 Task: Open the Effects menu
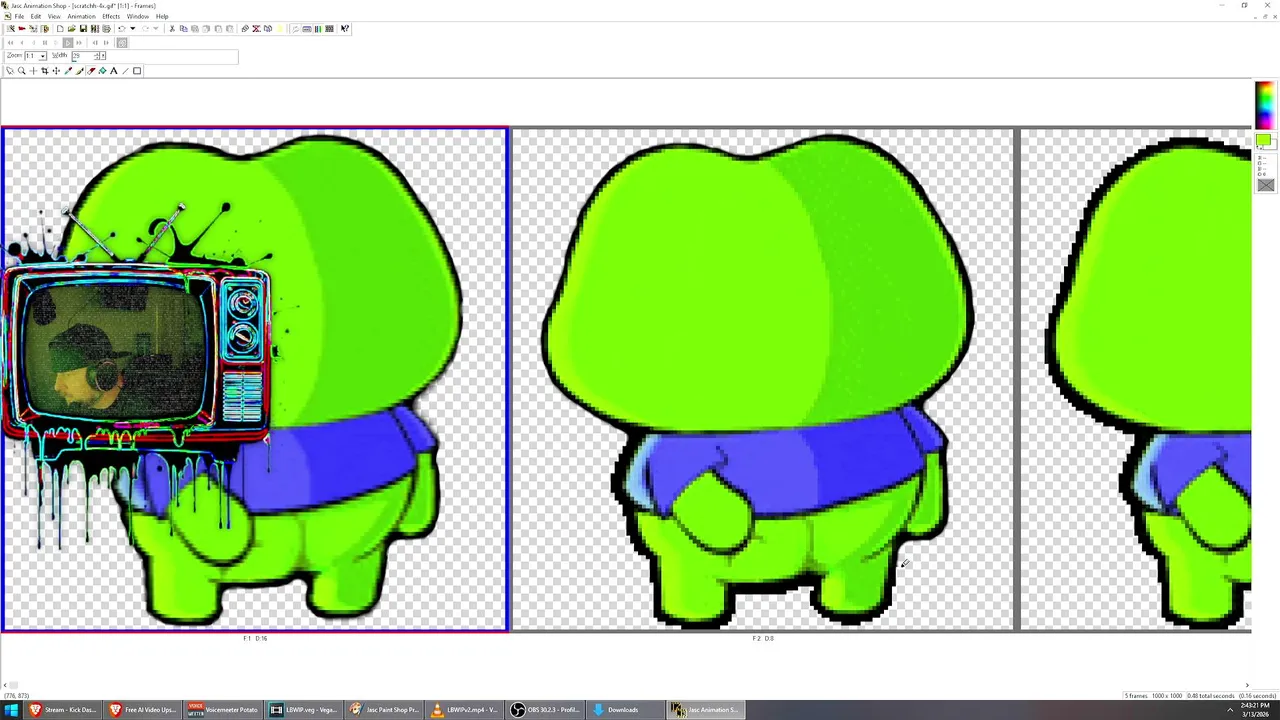point(111,16)
